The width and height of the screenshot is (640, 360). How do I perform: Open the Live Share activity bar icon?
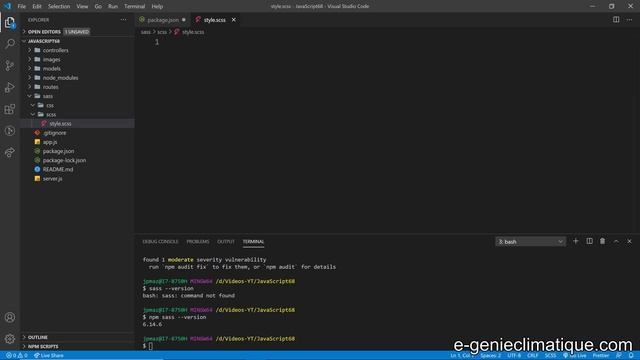pyautogui.click(x=10, y=152)
